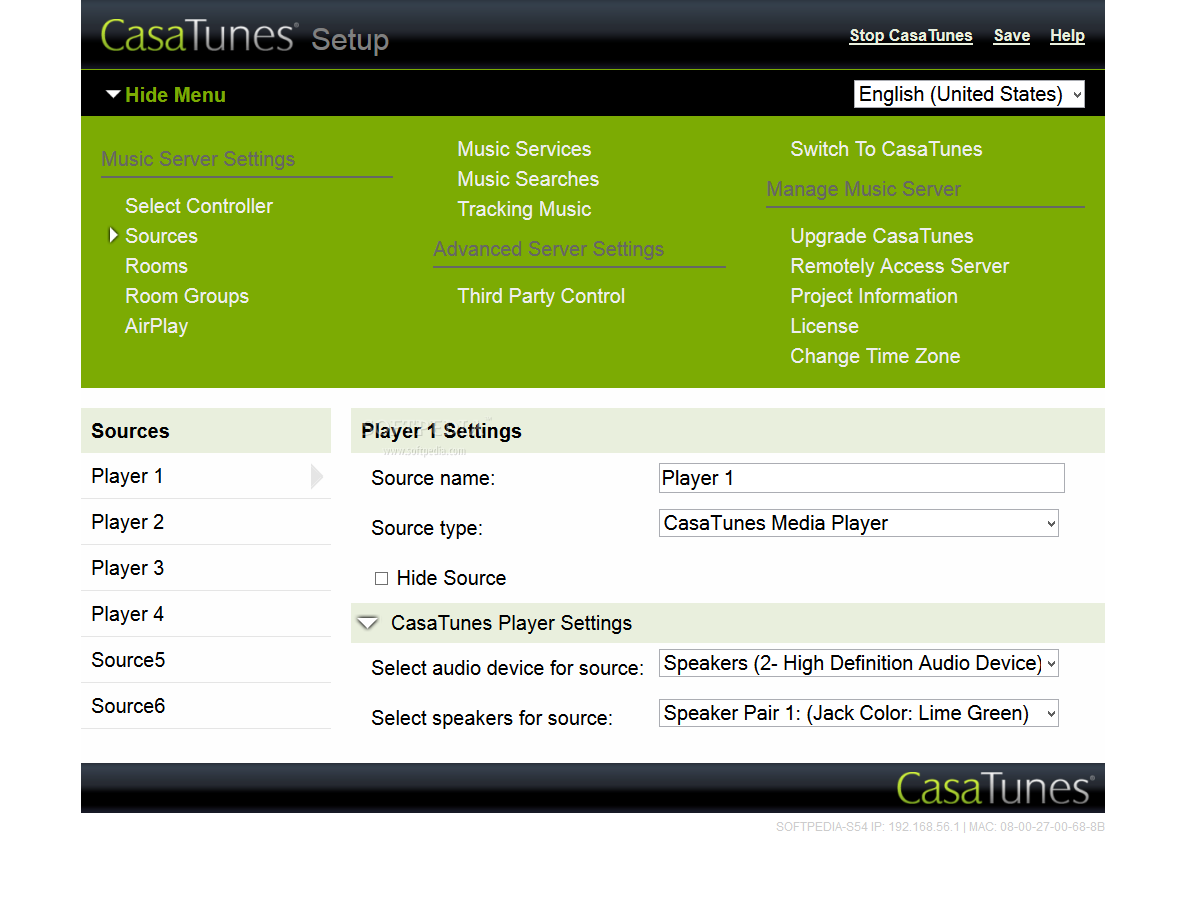Click the Player 1 Settings heading
Viewport: 1186px width, 918px height.
tap(442, 431)
